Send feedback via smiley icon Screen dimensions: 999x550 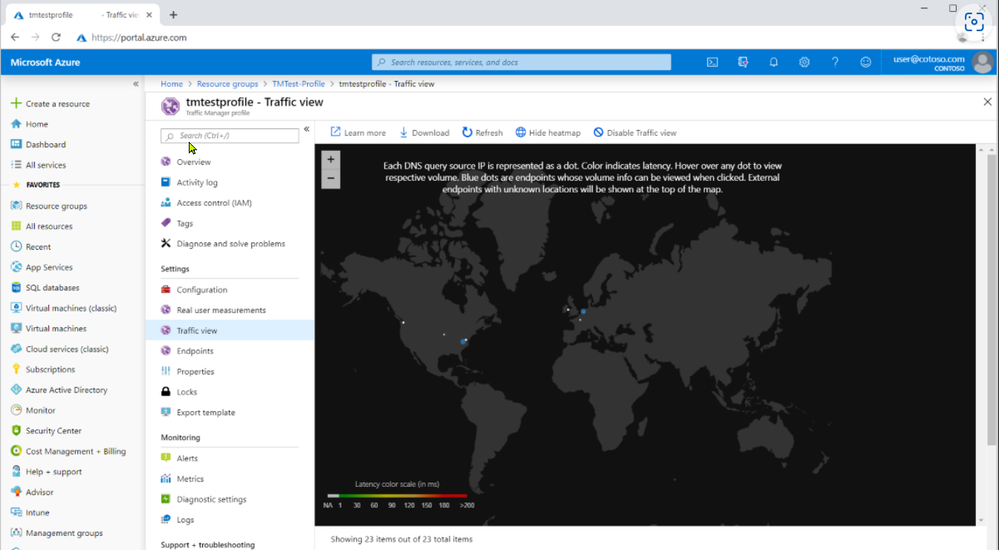coord(865,62)
